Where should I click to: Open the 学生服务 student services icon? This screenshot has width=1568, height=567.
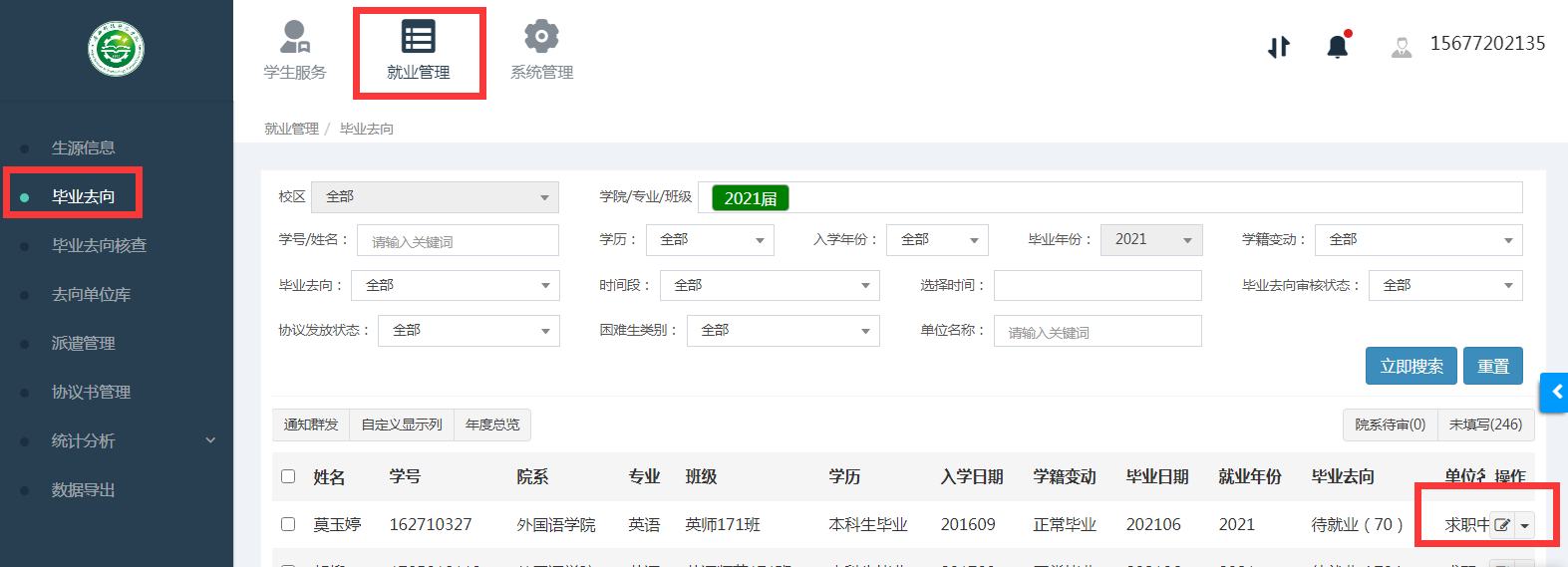click(x=294, y=37)
